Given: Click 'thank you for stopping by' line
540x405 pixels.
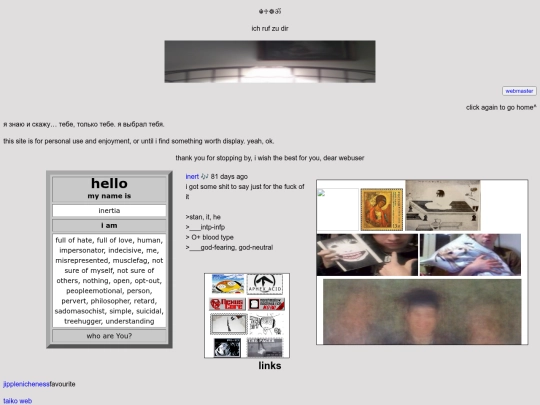Looking at the screenshot, I should (x=270, y=158).
